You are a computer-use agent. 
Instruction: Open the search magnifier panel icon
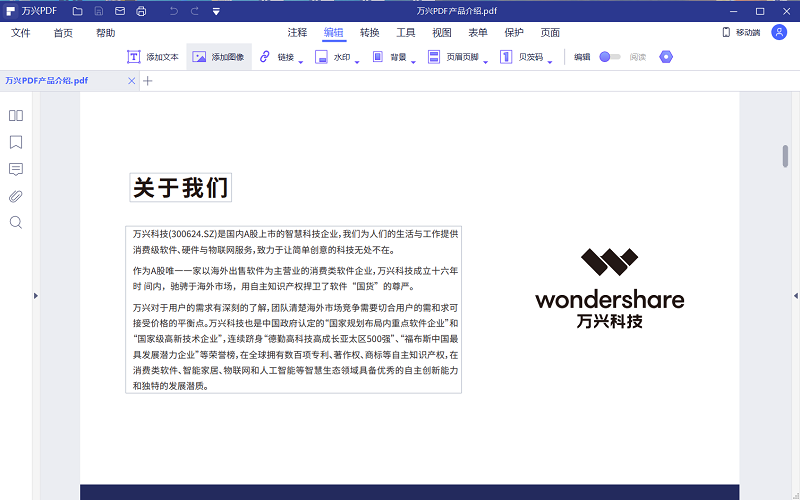point(16,222)
